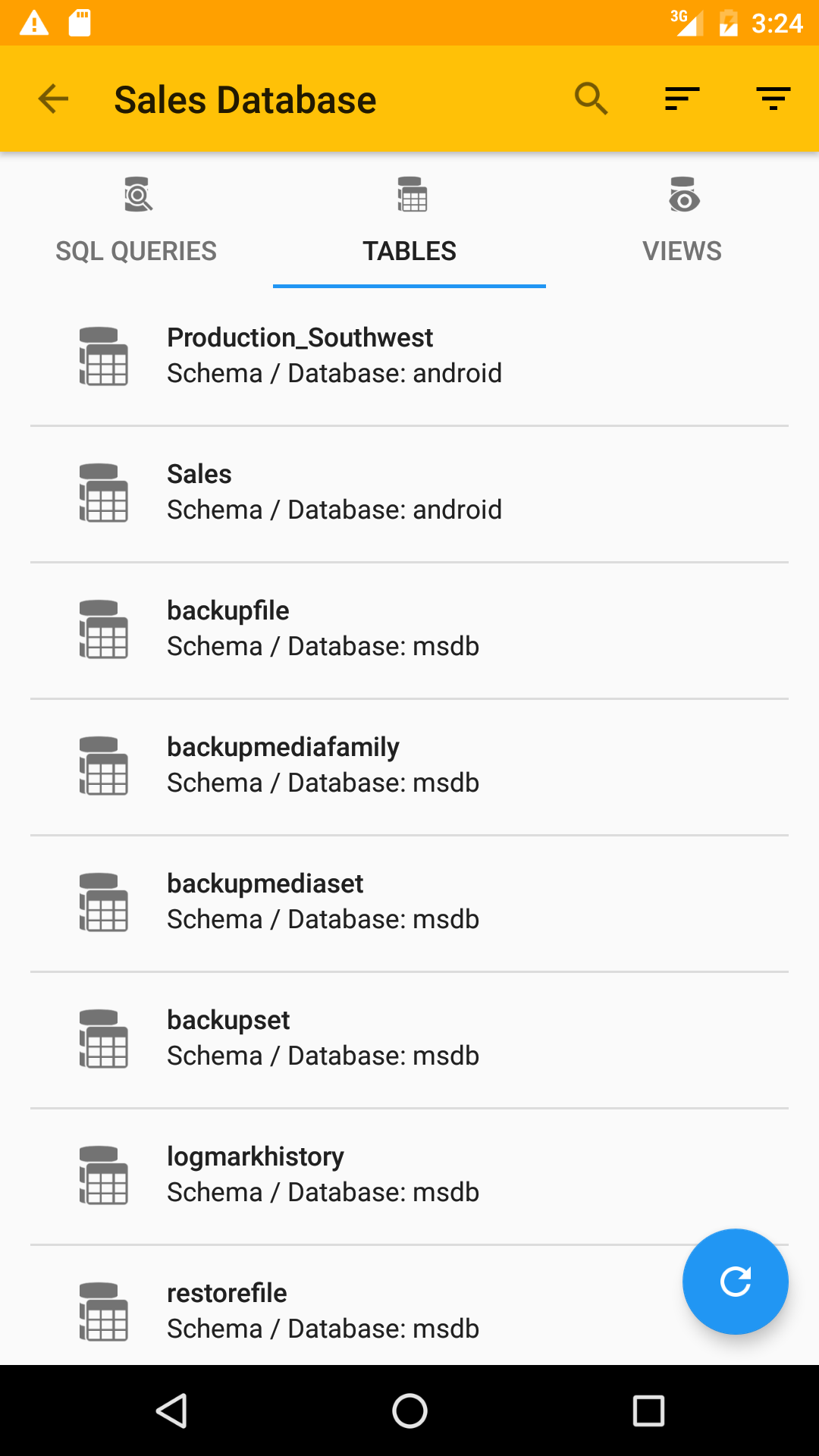Select the backupset table row
Image resolution: width=819 pixels, height=1456 pixels.
409,1039
